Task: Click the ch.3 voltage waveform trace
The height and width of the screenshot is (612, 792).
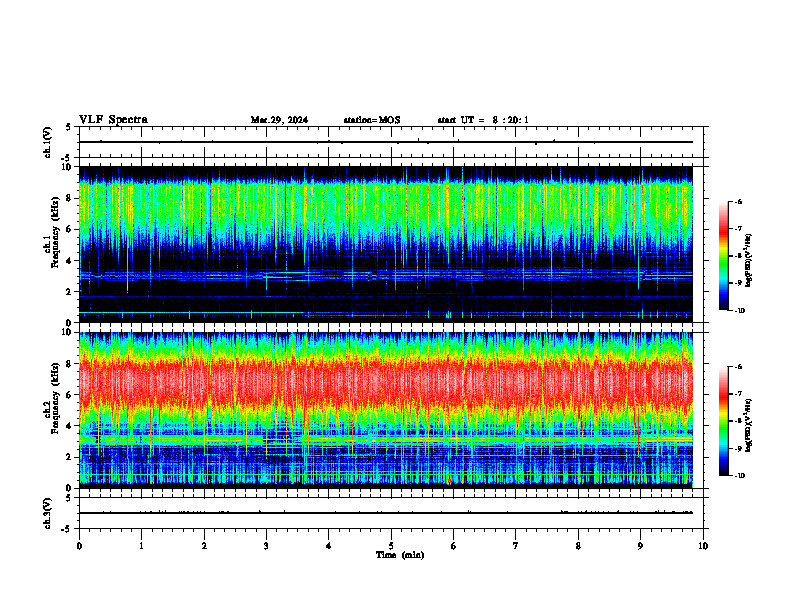Action: click(386, 513)
